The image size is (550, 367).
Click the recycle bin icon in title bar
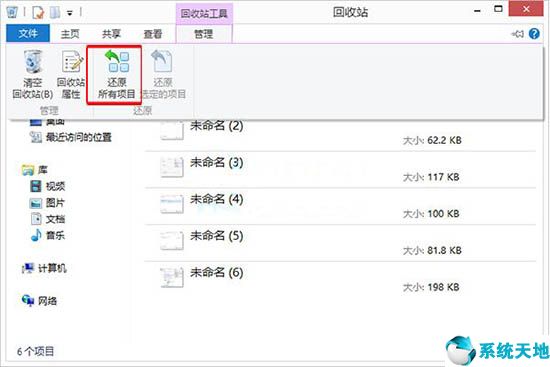[12, 12]
